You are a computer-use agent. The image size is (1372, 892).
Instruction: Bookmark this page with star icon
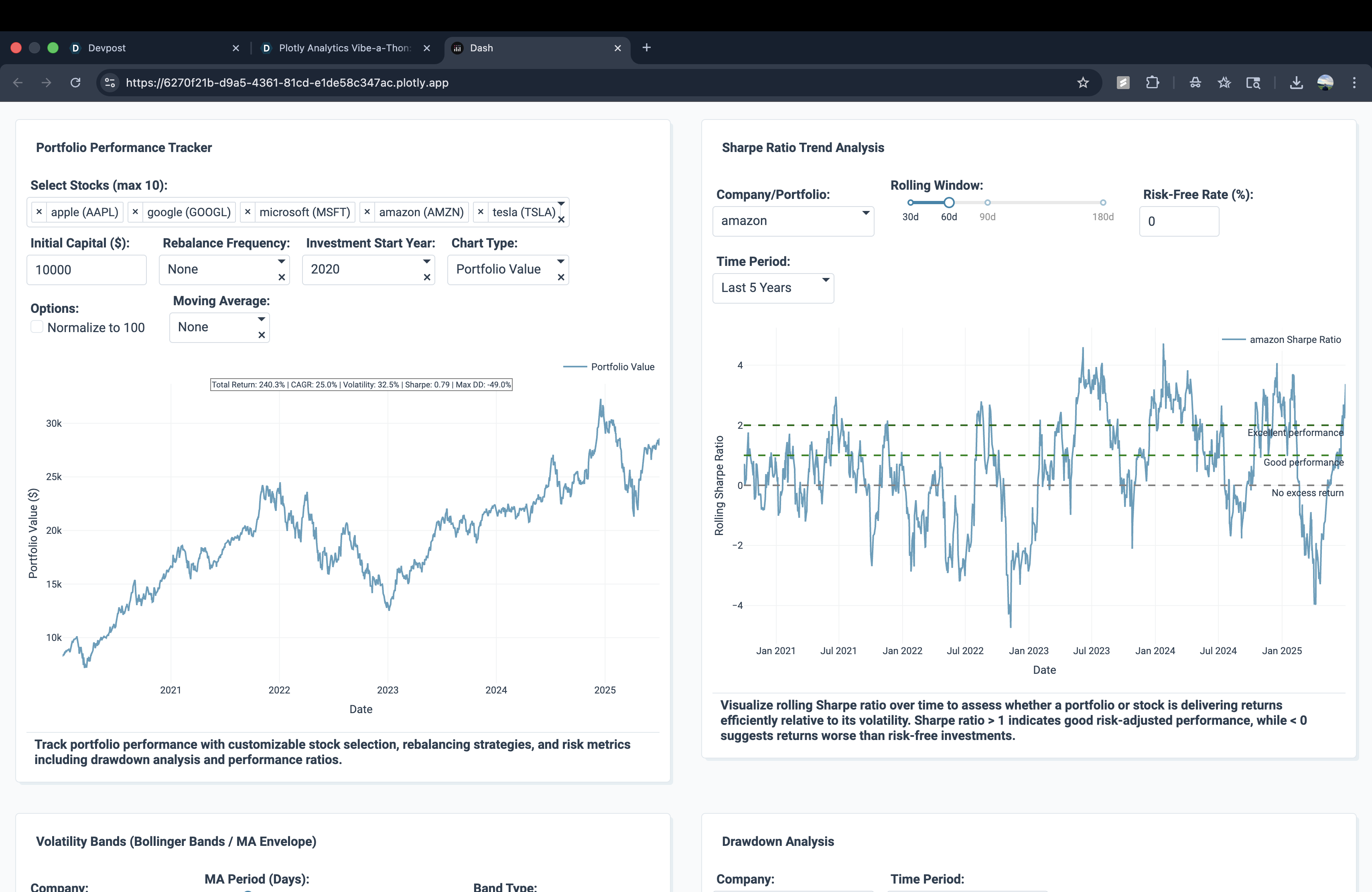point(1083,82)
